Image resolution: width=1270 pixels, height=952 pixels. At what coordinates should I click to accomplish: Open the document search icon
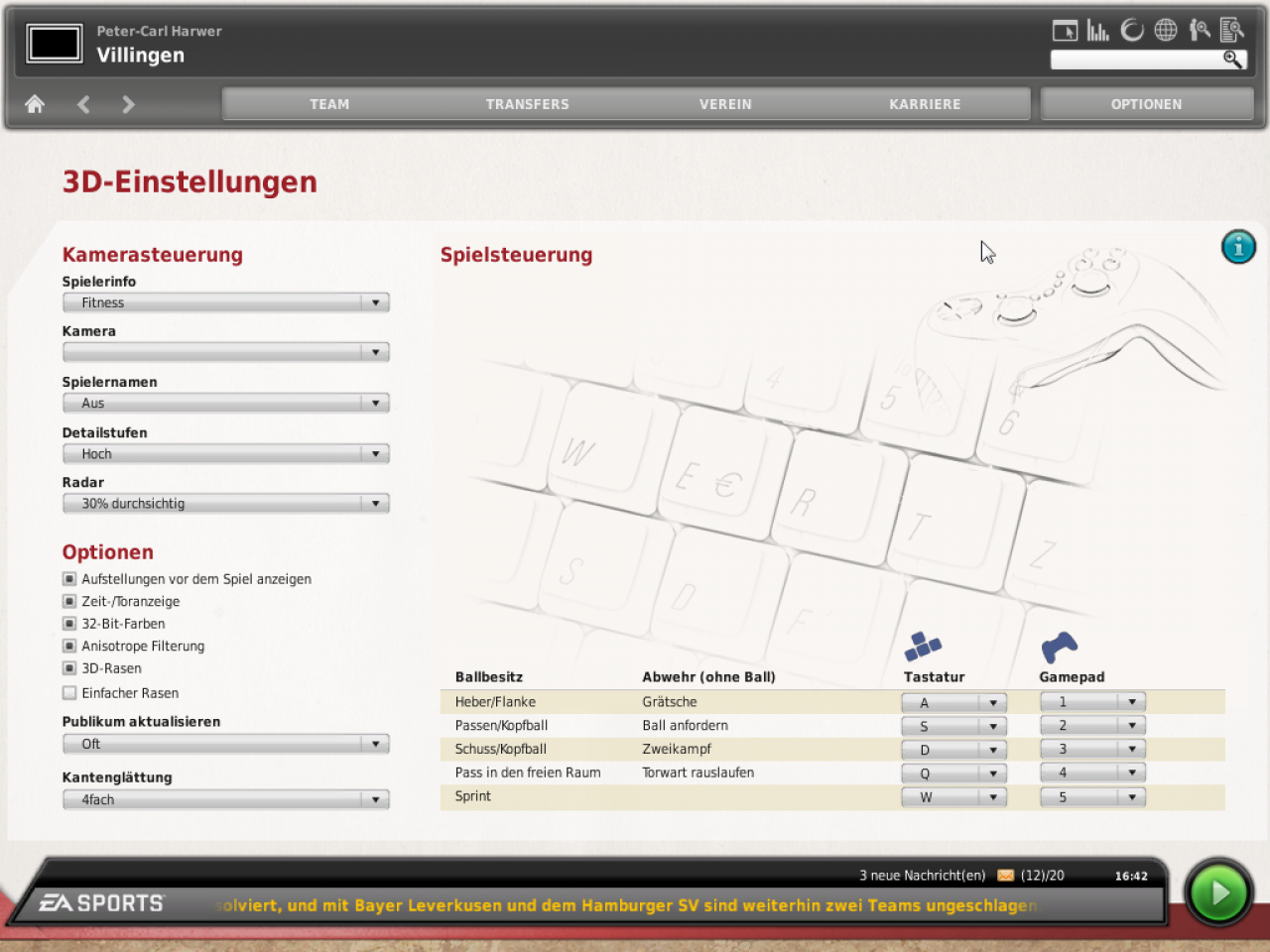[x=1232, y=30]
